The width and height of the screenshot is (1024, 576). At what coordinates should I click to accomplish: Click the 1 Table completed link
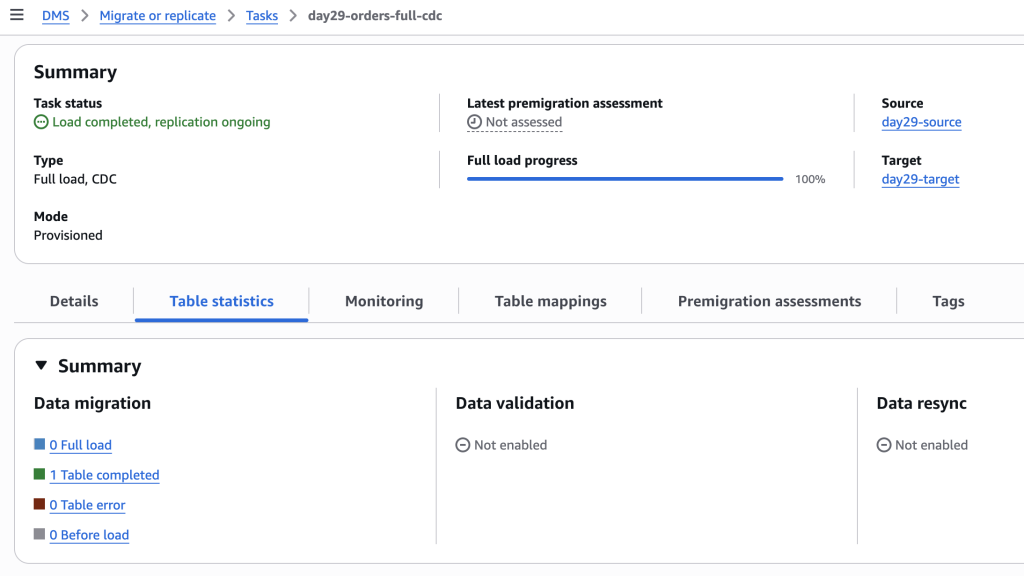(x=104, y=475)
